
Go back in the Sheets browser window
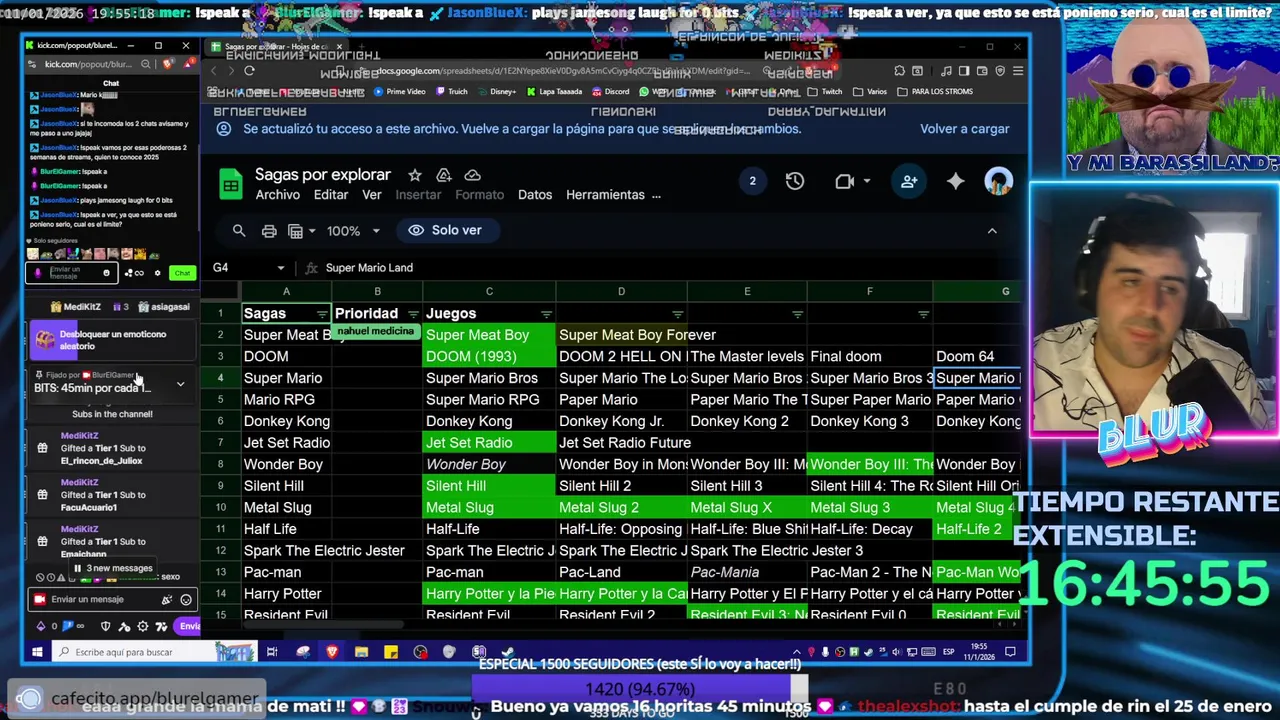pos(213,71)
